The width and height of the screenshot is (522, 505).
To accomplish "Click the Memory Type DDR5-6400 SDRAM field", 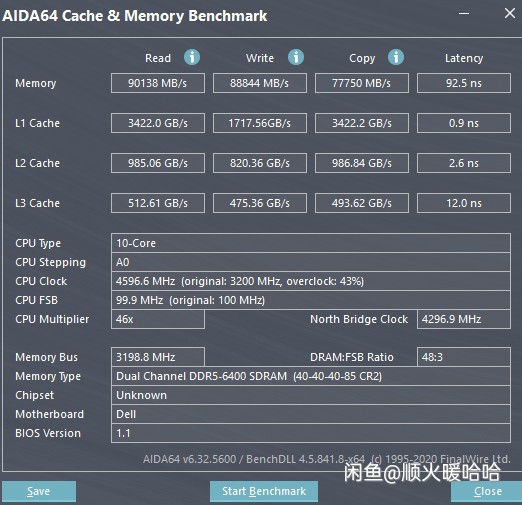I will coord(311,376).
